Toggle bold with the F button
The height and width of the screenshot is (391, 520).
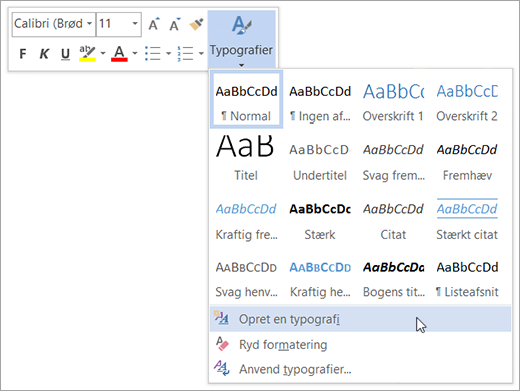tap(23, 54)
